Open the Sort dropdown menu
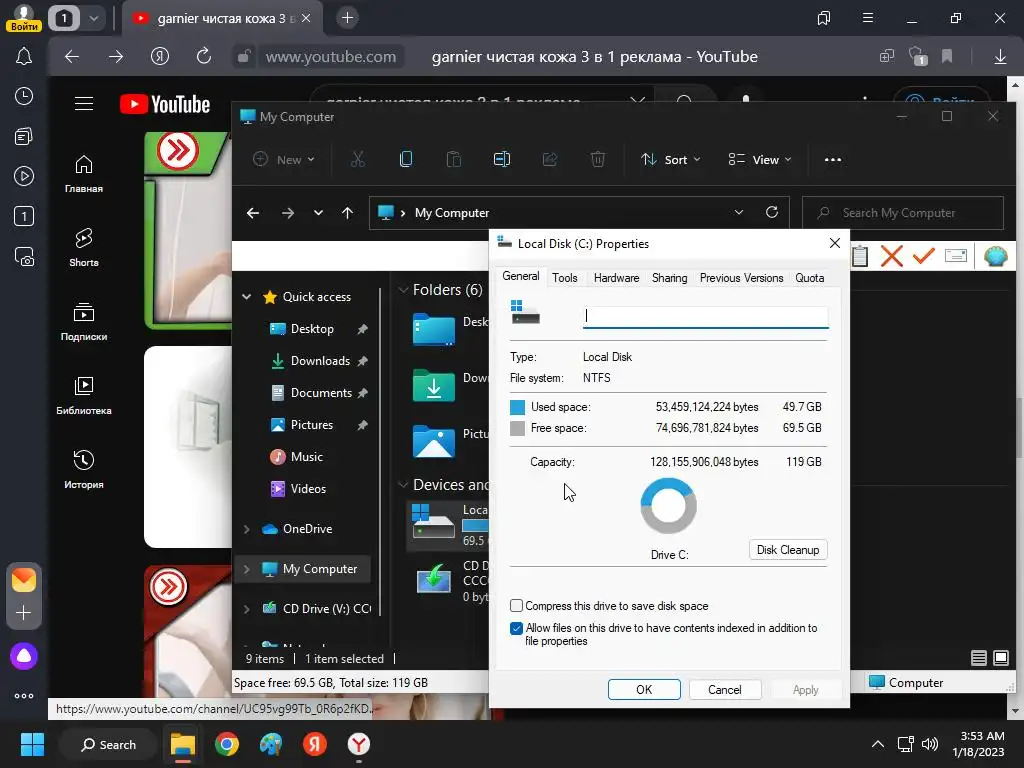1024x768 pixels. (670, 159)
